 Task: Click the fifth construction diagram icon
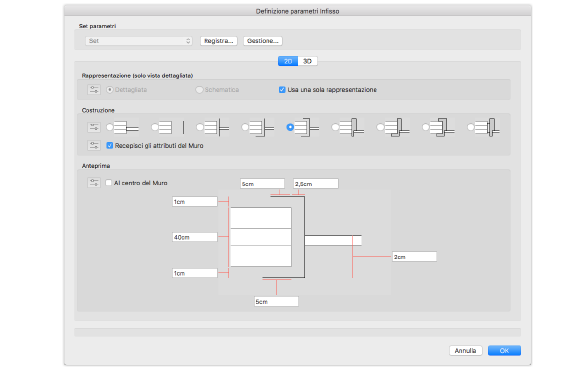pyautogui.click(x=307, y=127)
